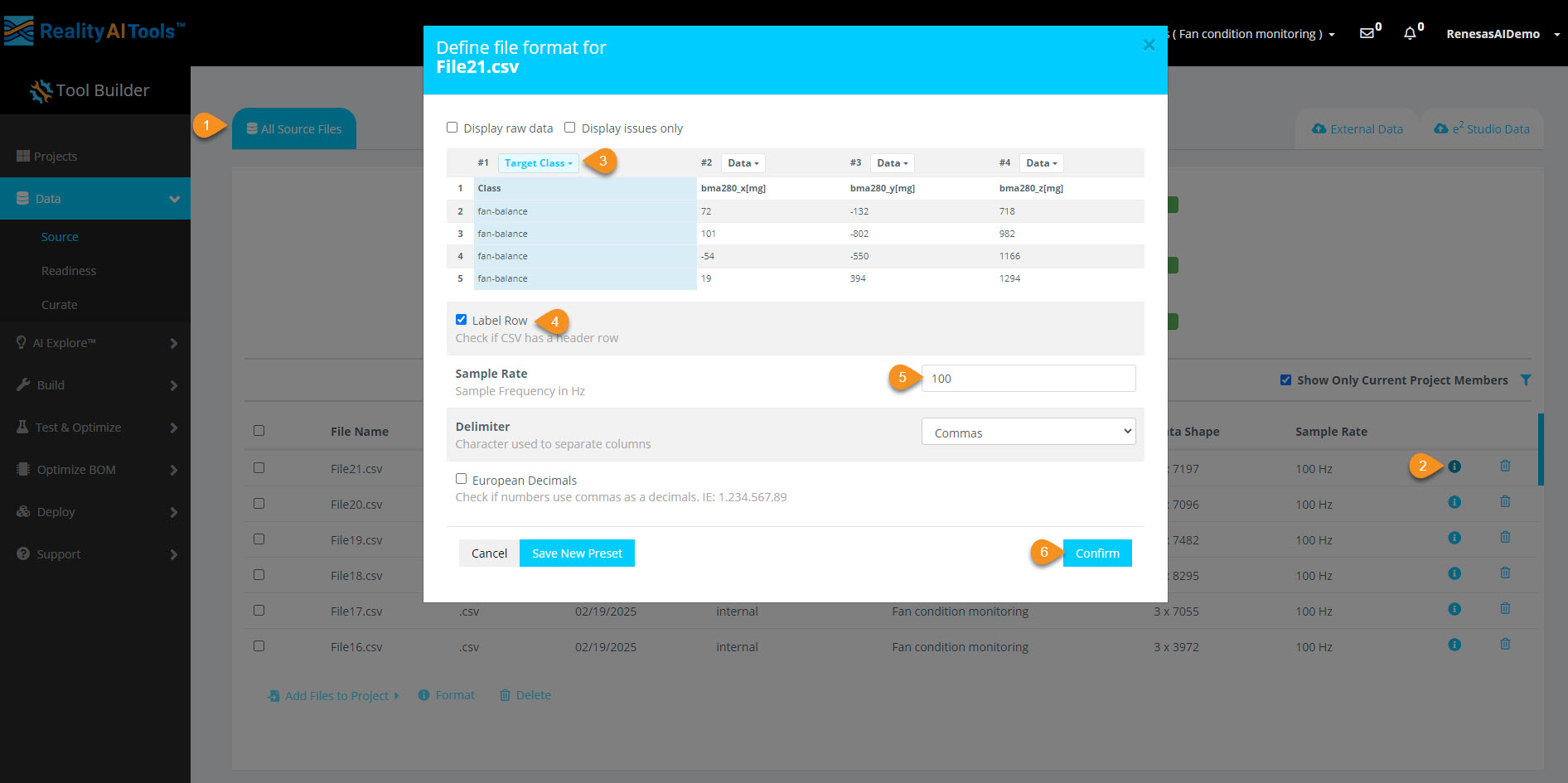Viewport: 1568px width, 783px height.
Task: Click the trash icon for File20.csv row
Action: click(1505, 502)
